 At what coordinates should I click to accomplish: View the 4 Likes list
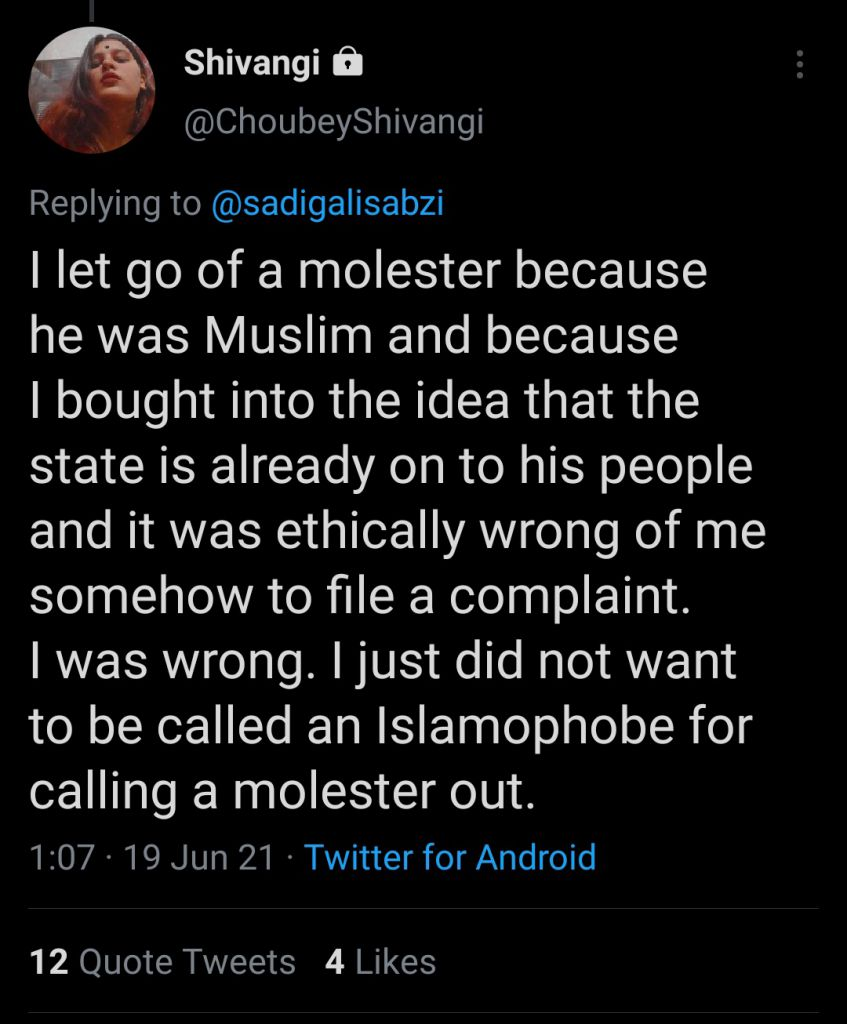380,962
